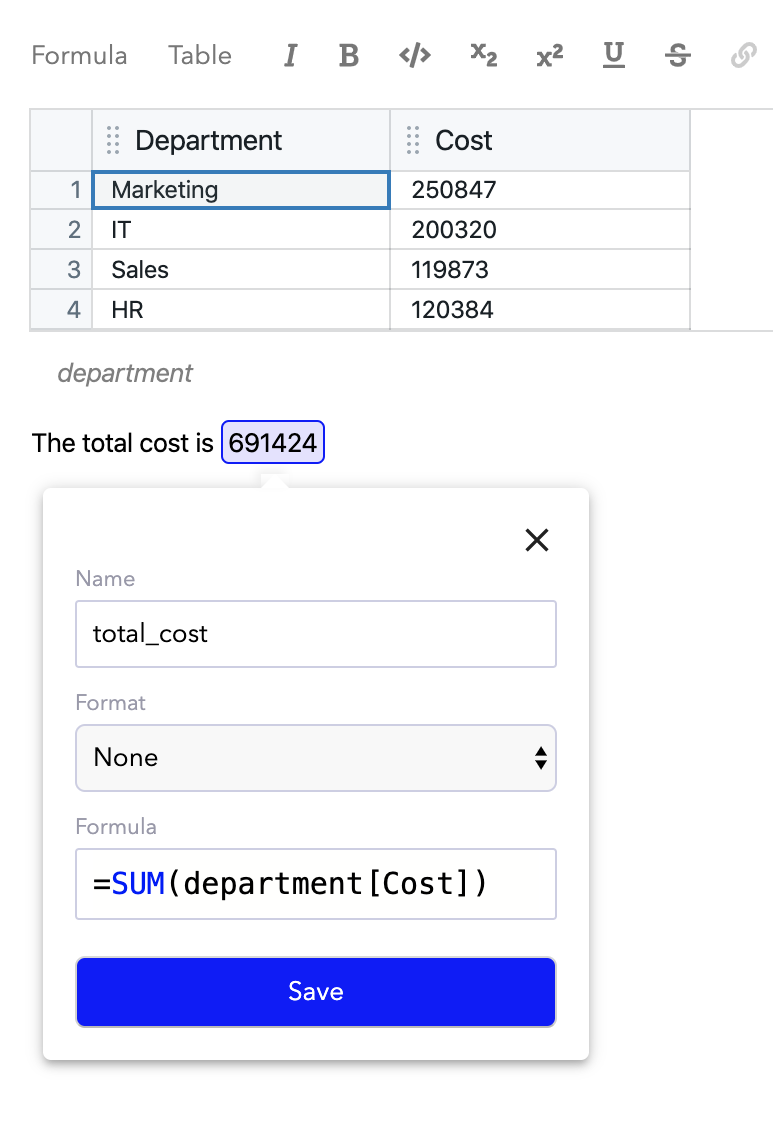Click the insert link icon
Image resolution: width=773 pixels, height=1138 pixels.
743,56
